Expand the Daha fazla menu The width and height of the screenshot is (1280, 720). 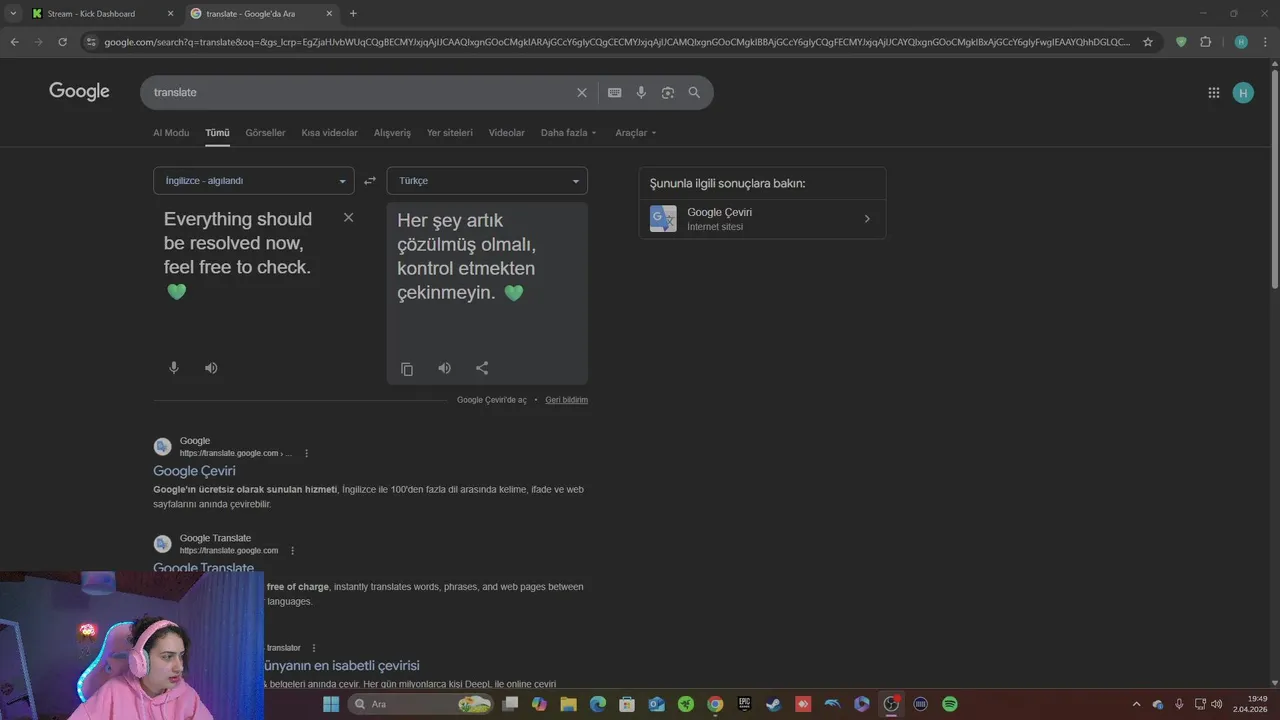point(568,133)
